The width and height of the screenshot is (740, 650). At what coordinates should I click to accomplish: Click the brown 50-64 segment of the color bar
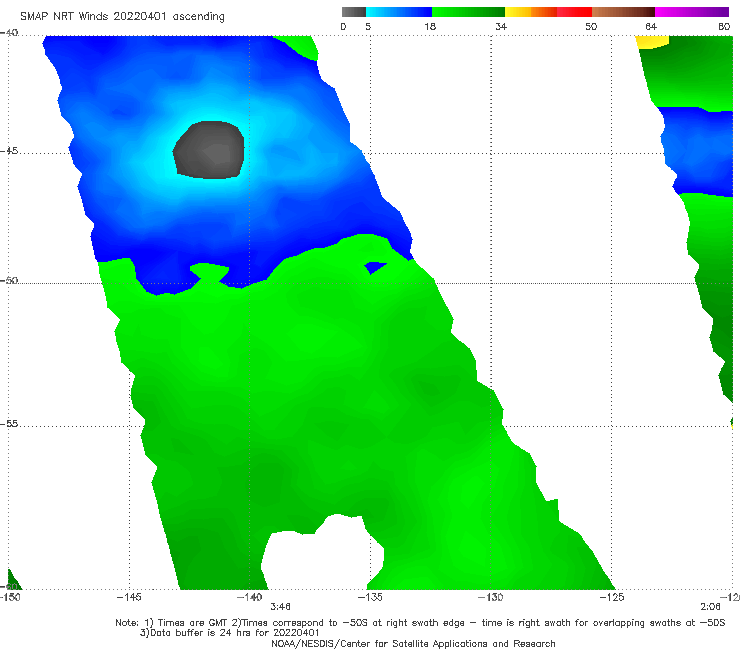click(623, 12)
